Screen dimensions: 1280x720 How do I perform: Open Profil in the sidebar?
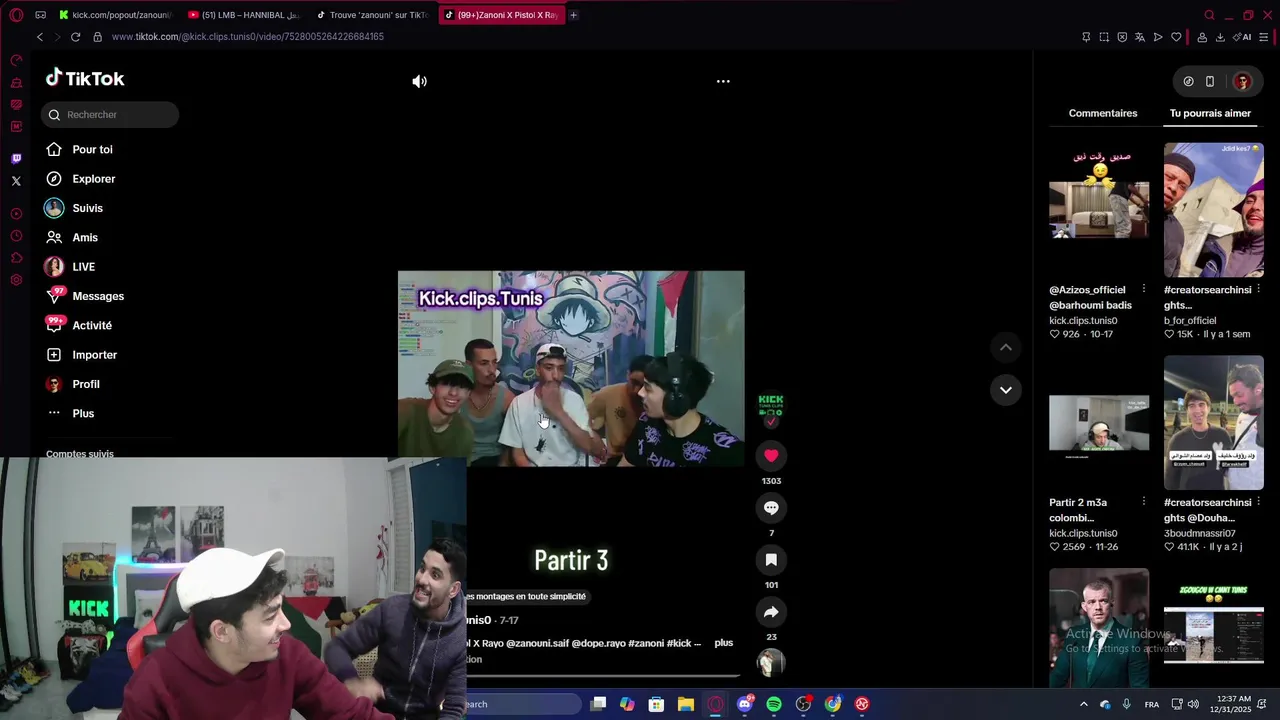point(86,384)
